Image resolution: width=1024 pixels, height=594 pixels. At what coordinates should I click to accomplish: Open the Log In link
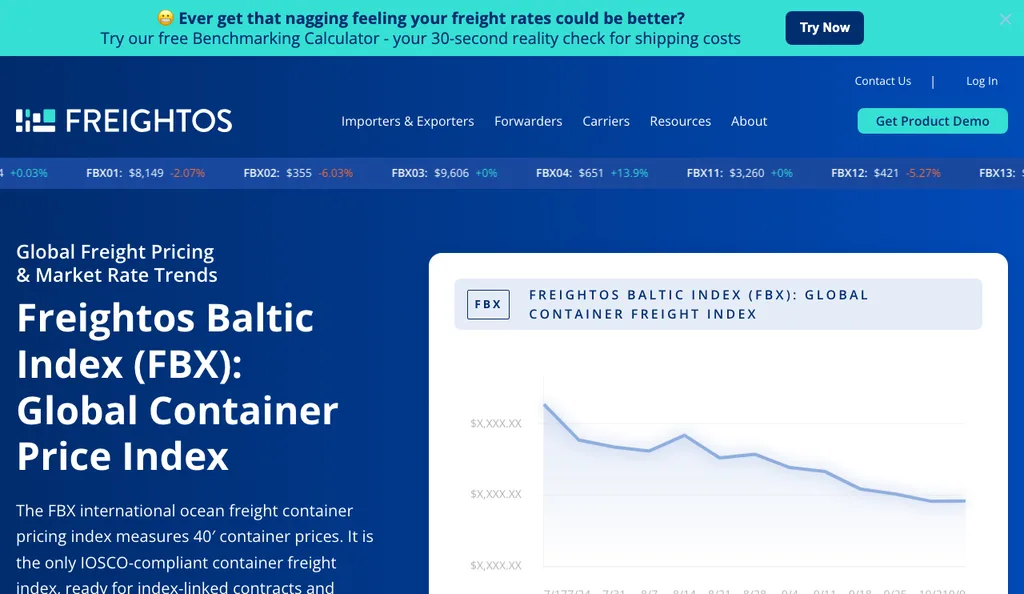pyautogui.click(x=982, y=81)
